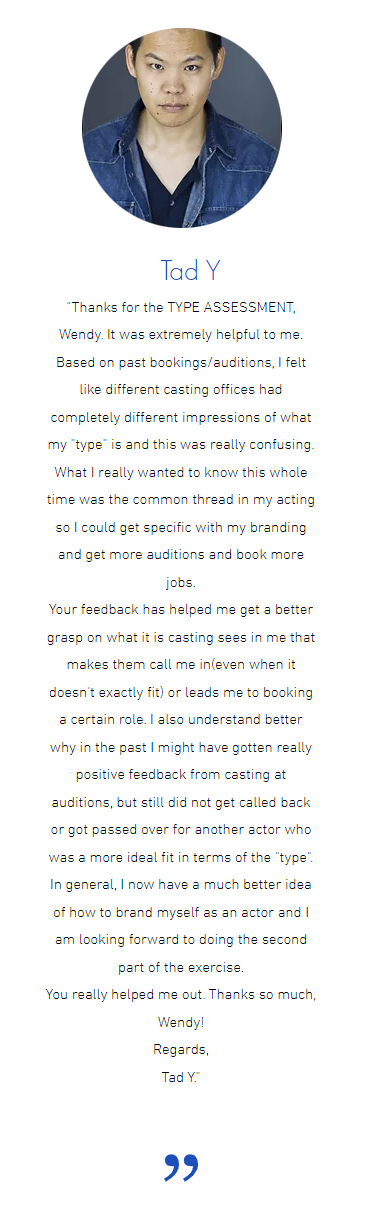Click the line starting 'Your feedback has helped'
Image resolution: width=366 pixels, height=1205 pixels.
coord(182,610)
